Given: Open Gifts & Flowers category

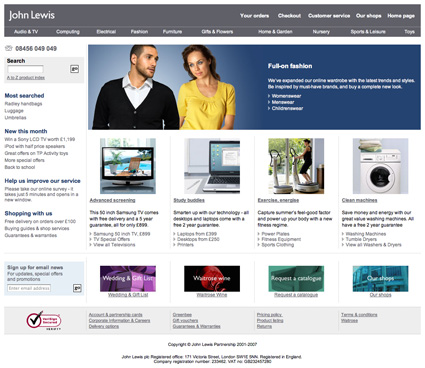Looking at the screenshot, I should tap(217, 32).
